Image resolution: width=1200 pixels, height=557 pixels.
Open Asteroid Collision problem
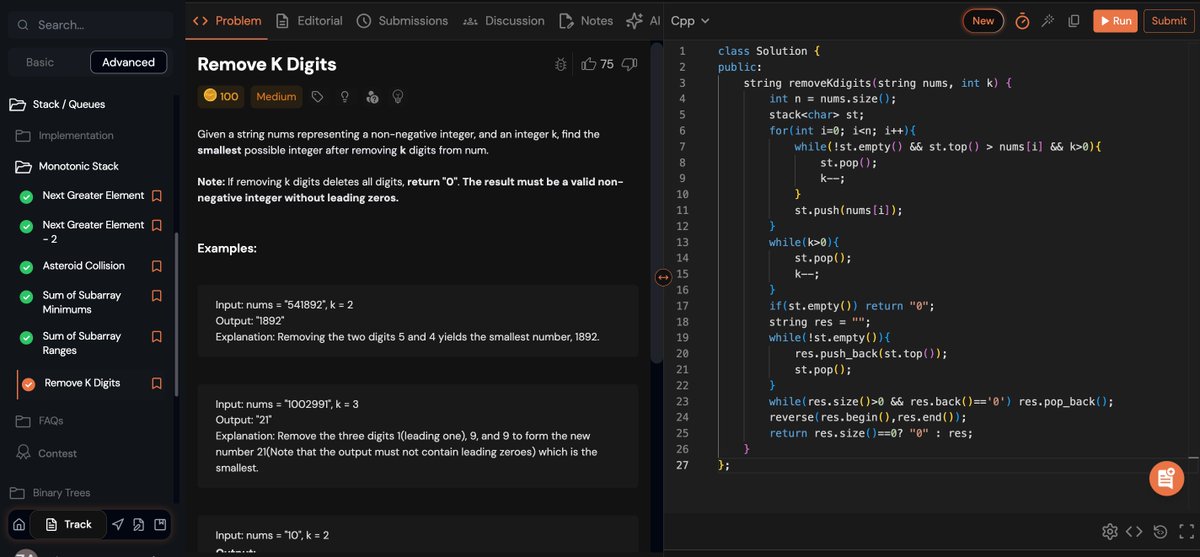tap(84, 266)
